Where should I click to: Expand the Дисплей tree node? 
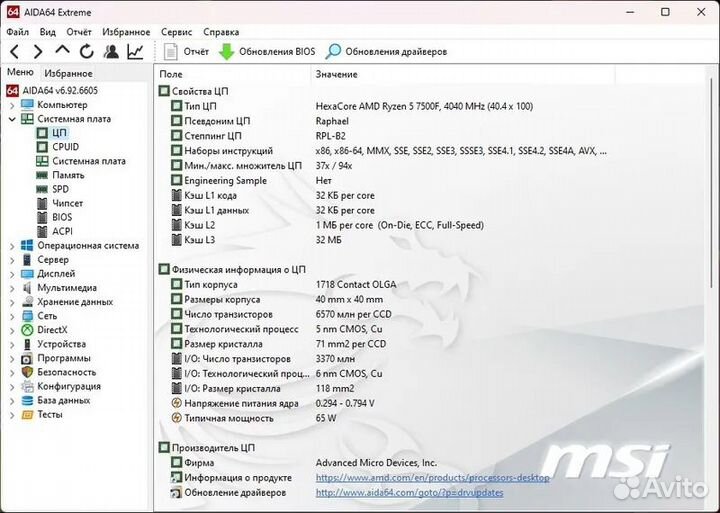point(12,274)
